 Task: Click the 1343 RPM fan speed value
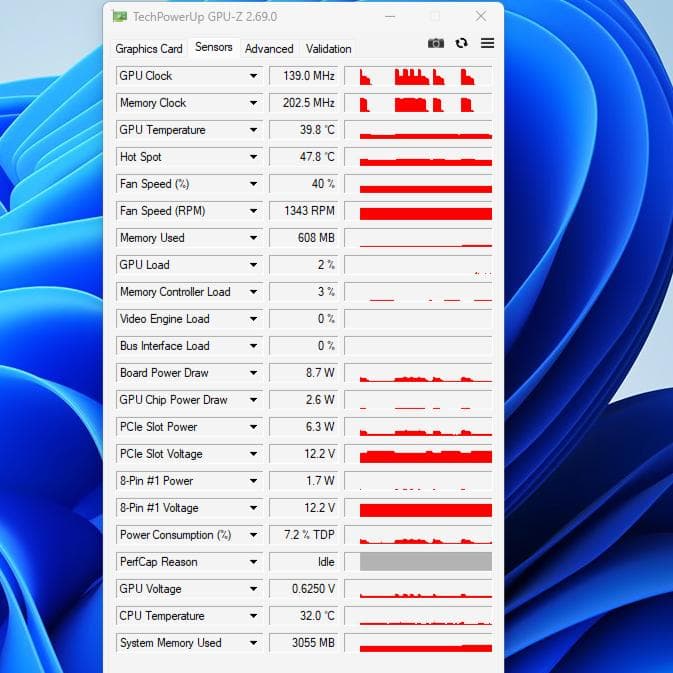pos(303,211)
